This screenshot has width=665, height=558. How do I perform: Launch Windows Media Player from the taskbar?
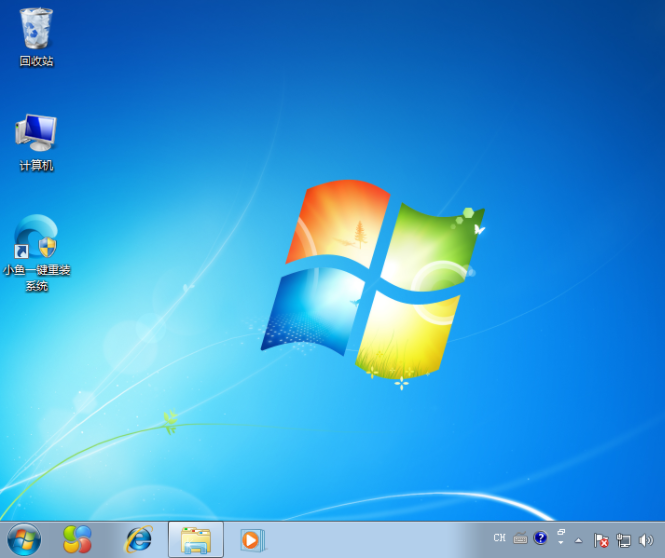(x=252, y=540)
